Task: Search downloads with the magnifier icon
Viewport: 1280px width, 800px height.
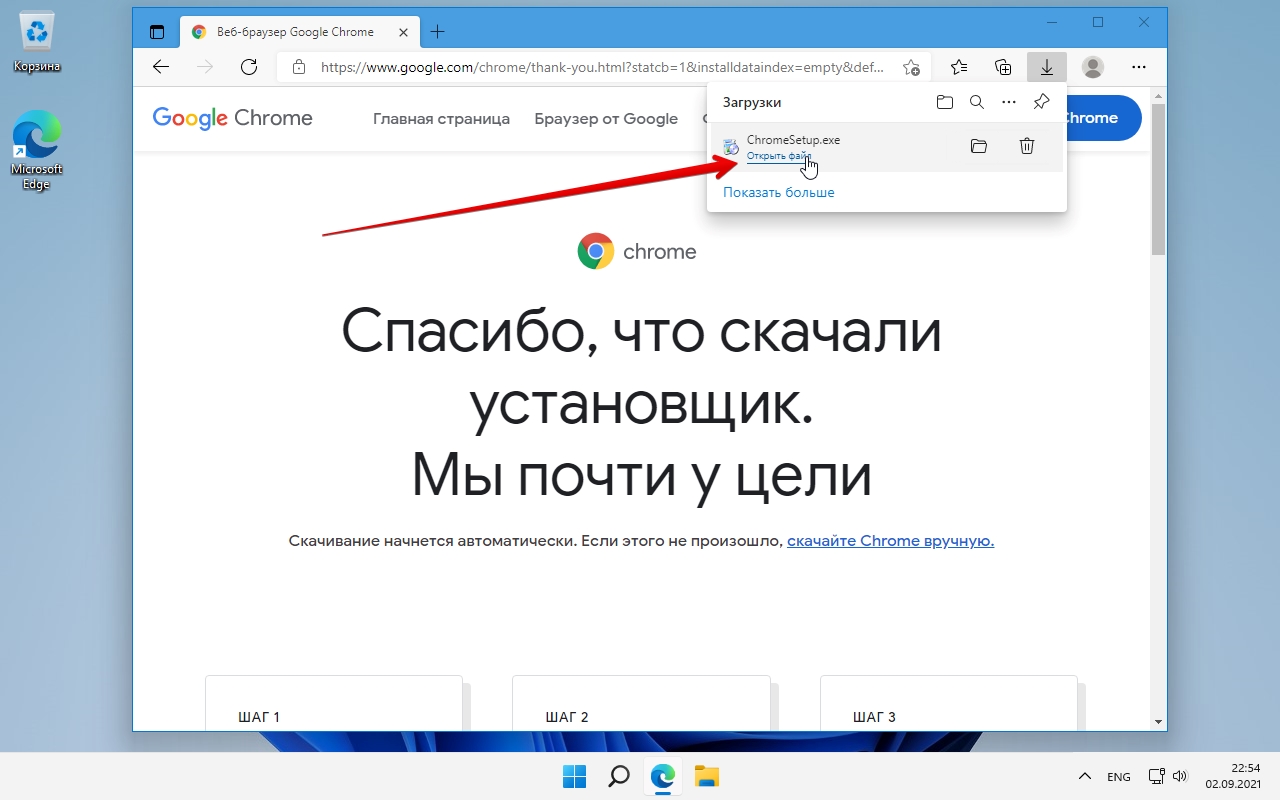Action: click(977, 102)
